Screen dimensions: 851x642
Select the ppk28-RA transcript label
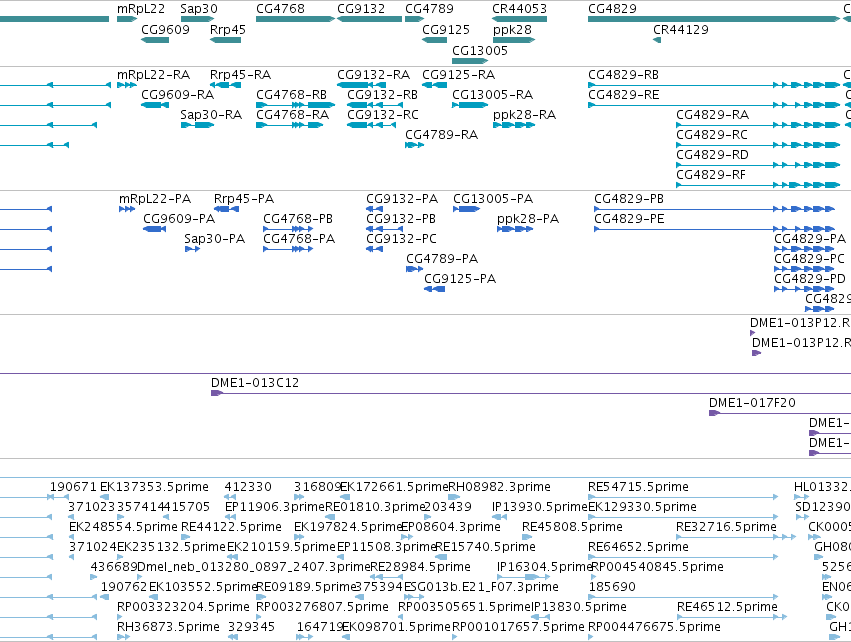pyautogui.click(x=524, y=115)
